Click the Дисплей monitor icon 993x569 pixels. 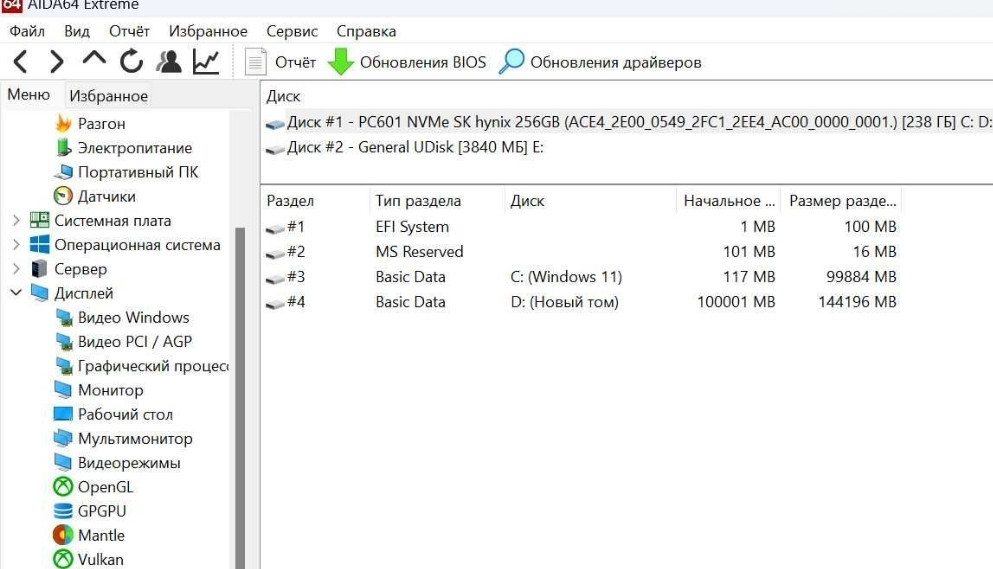pos(39,293)
